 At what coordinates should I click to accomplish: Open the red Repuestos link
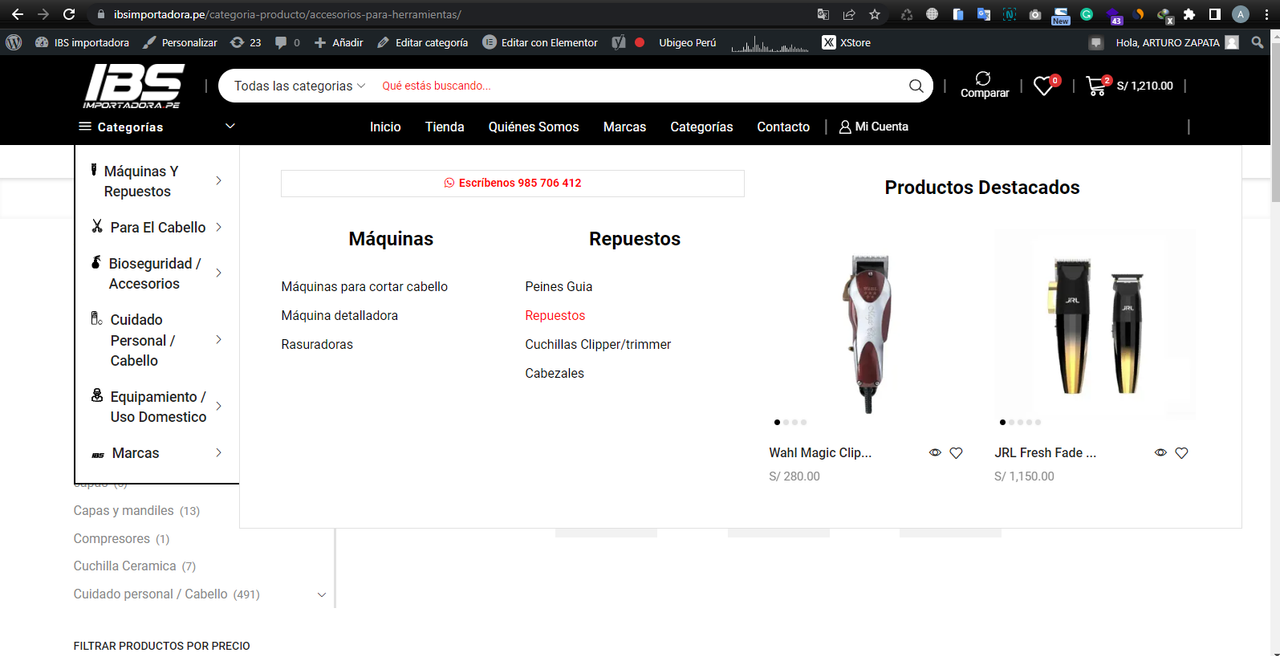[555, 316]
